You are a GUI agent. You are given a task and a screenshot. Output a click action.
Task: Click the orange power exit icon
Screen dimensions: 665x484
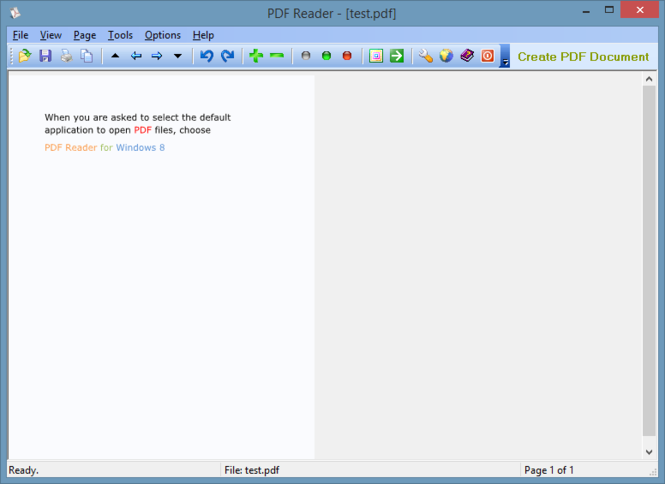488,56
